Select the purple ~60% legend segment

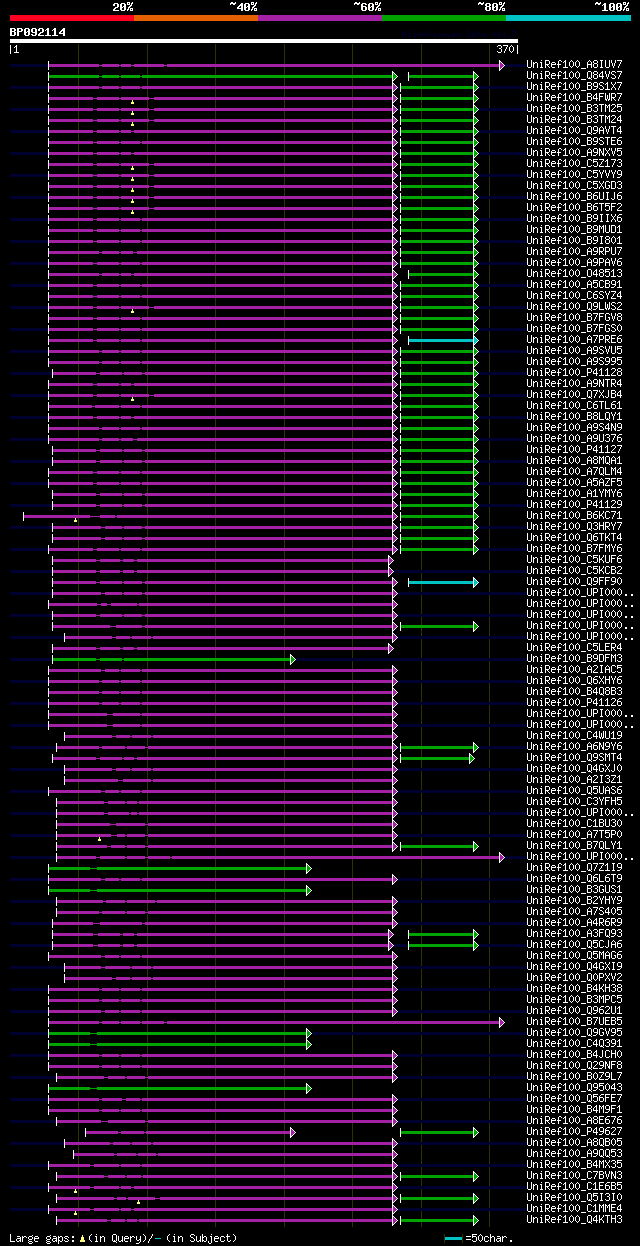(320, 18)
